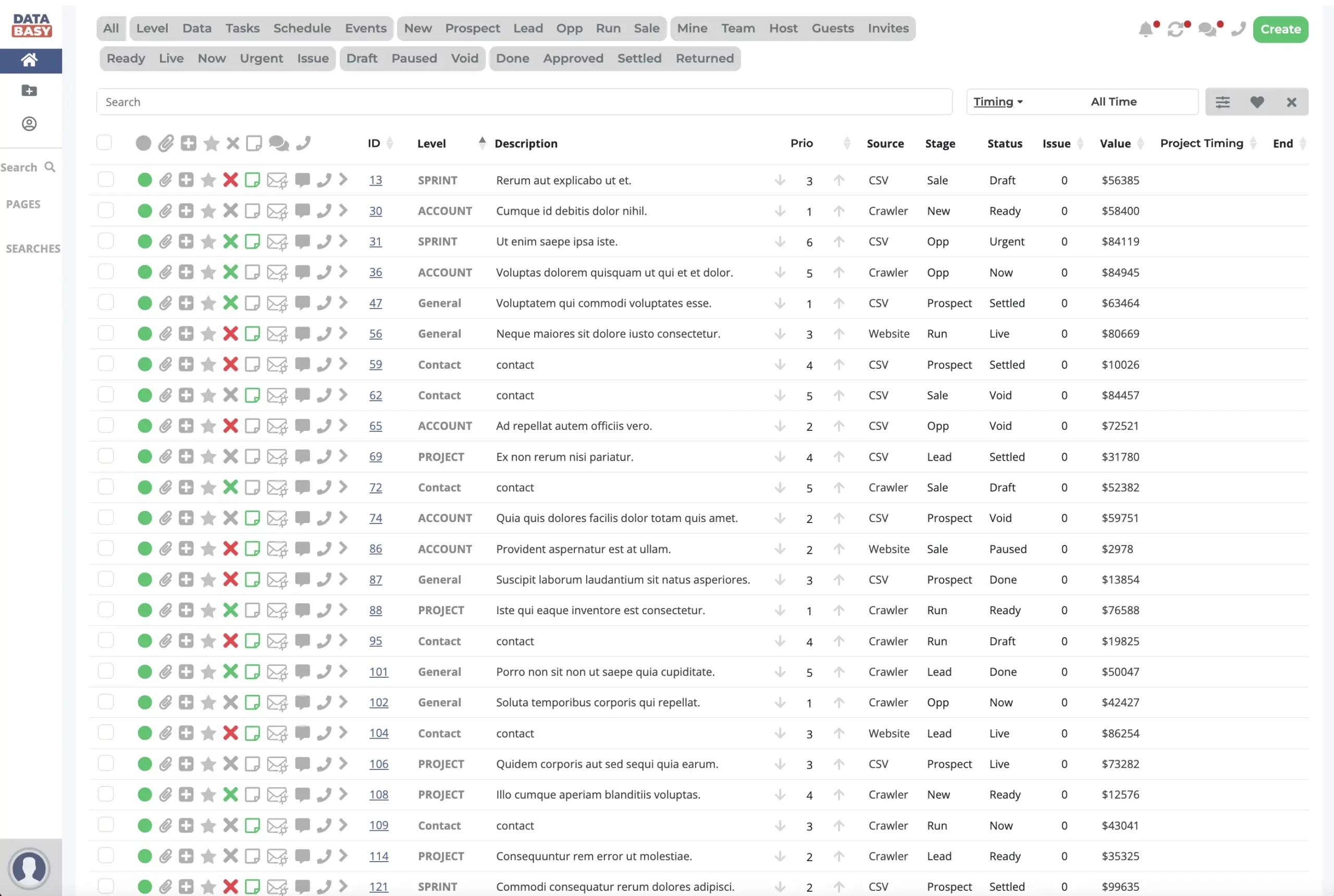Check the checkbox for row 47
The image size is (1334, 896).
pyautogui.click(x=106, y=303)
